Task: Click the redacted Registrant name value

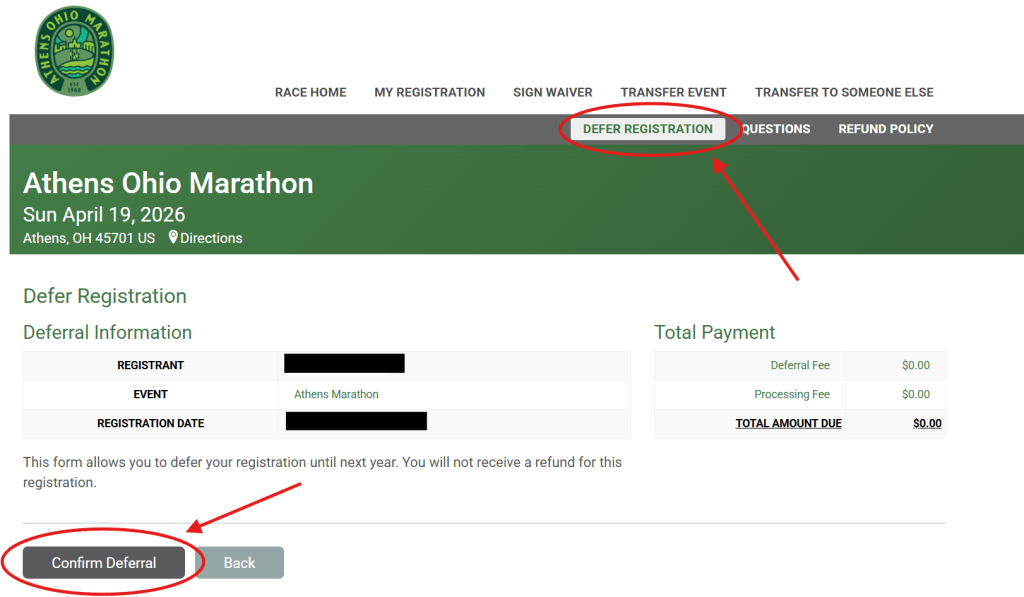Action: click(x=344, y=364)
